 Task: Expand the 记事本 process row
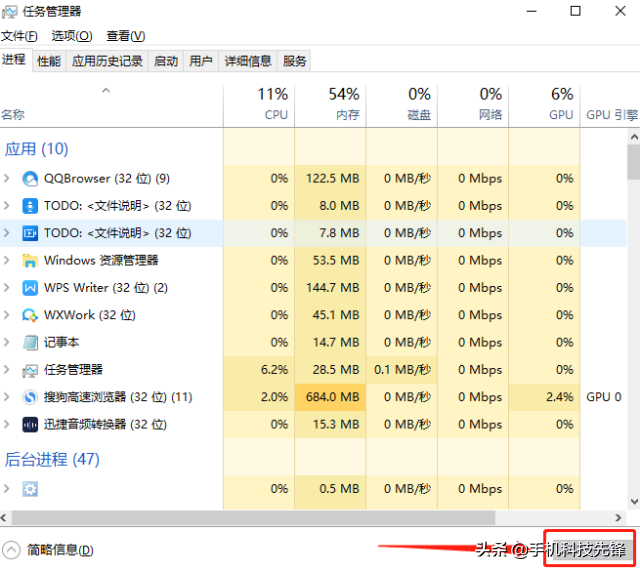click(x=7, y=342)
